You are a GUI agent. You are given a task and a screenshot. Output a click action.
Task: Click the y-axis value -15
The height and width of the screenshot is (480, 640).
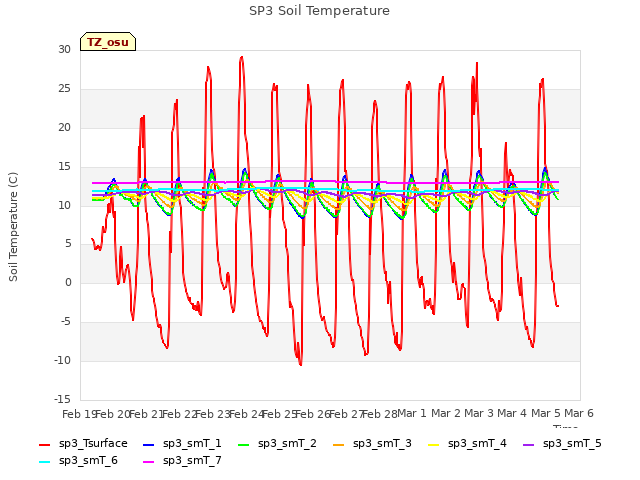pyautogui.click(x=62, y=399)
